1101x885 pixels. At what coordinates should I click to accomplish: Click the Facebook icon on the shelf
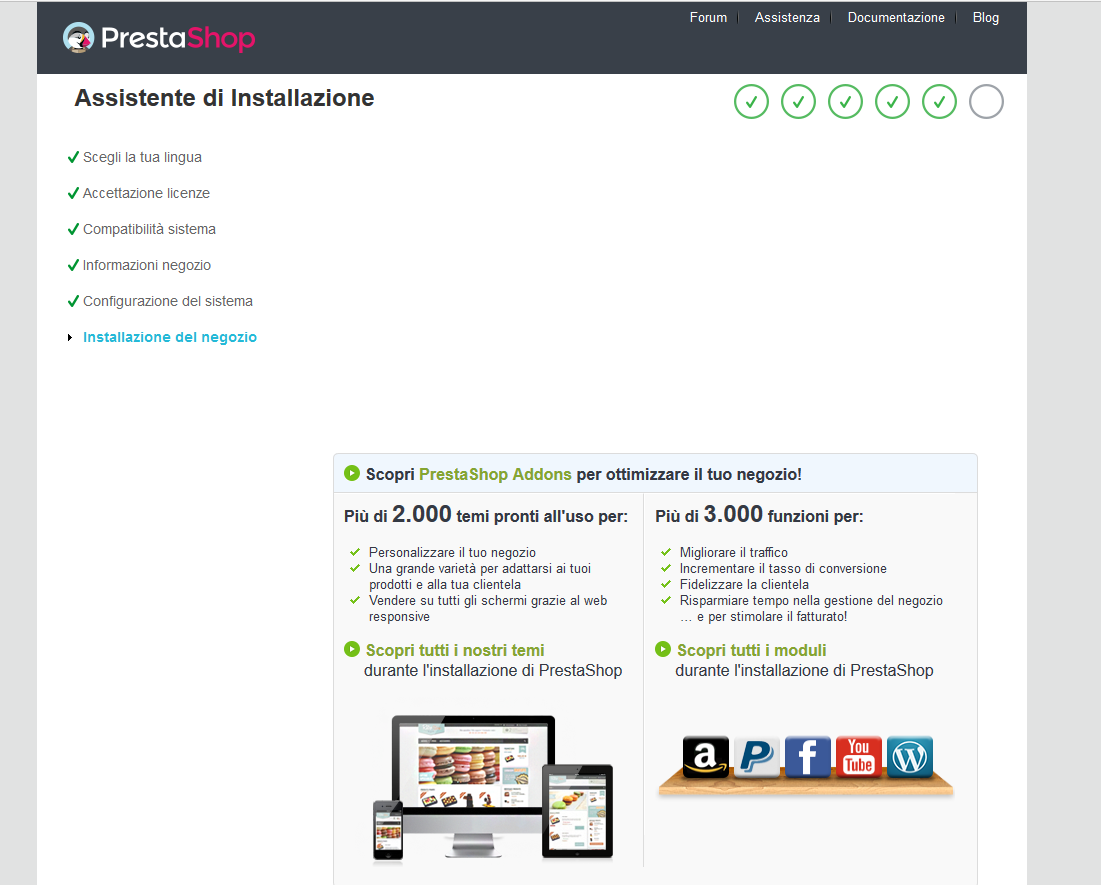coord(807,756)
